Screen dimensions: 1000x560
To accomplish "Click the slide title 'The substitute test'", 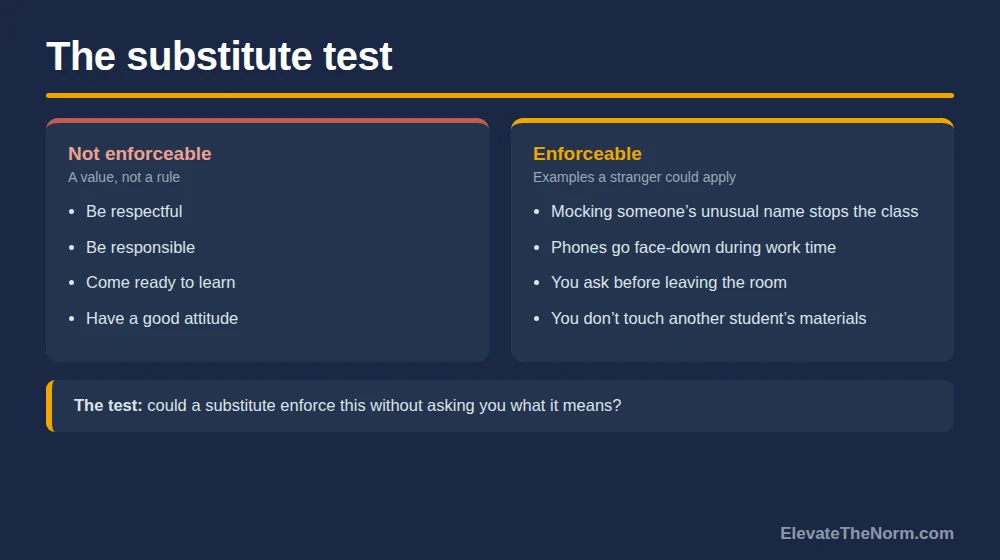I will tap(219, 56).
